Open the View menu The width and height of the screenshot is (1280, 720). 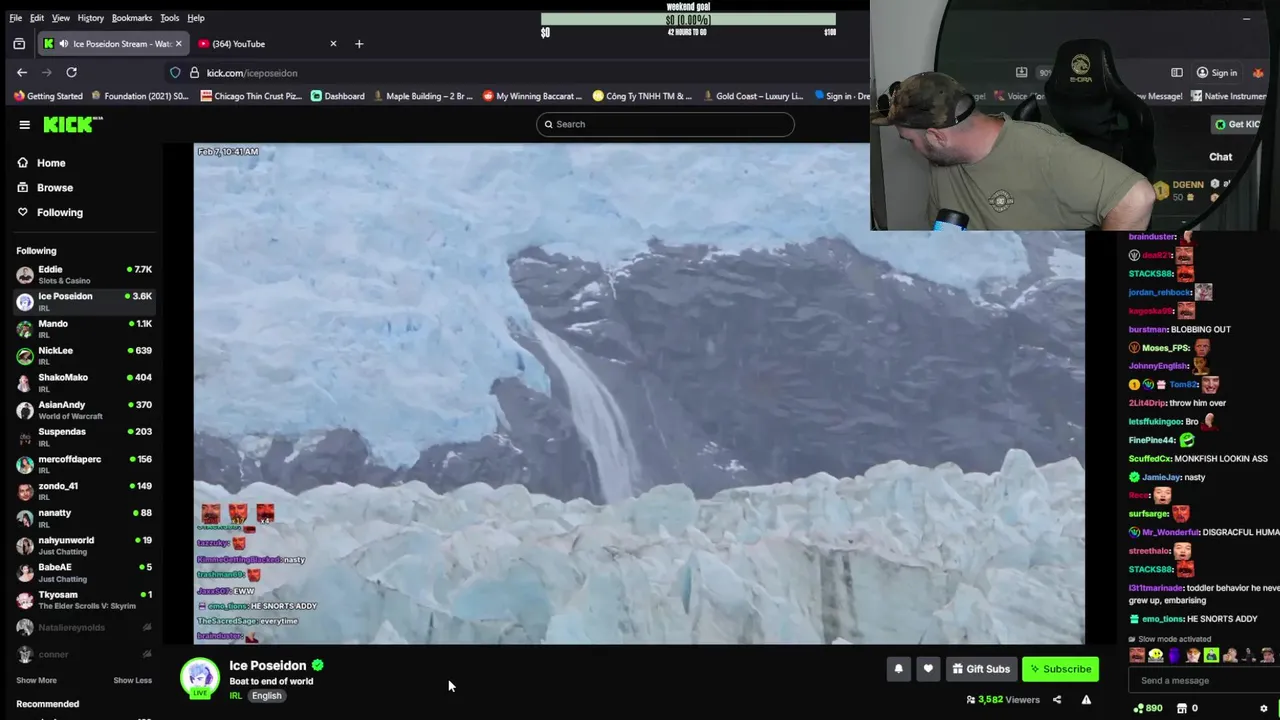(61, 18)
